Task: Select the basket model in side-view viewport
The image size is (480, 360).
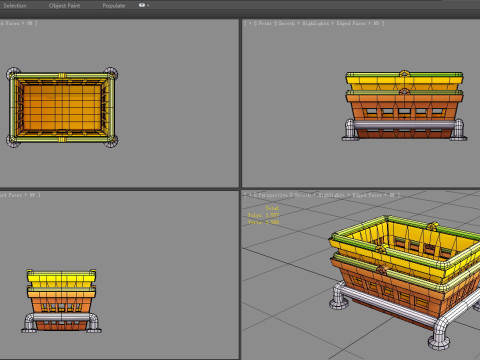Action: point(61,301)
